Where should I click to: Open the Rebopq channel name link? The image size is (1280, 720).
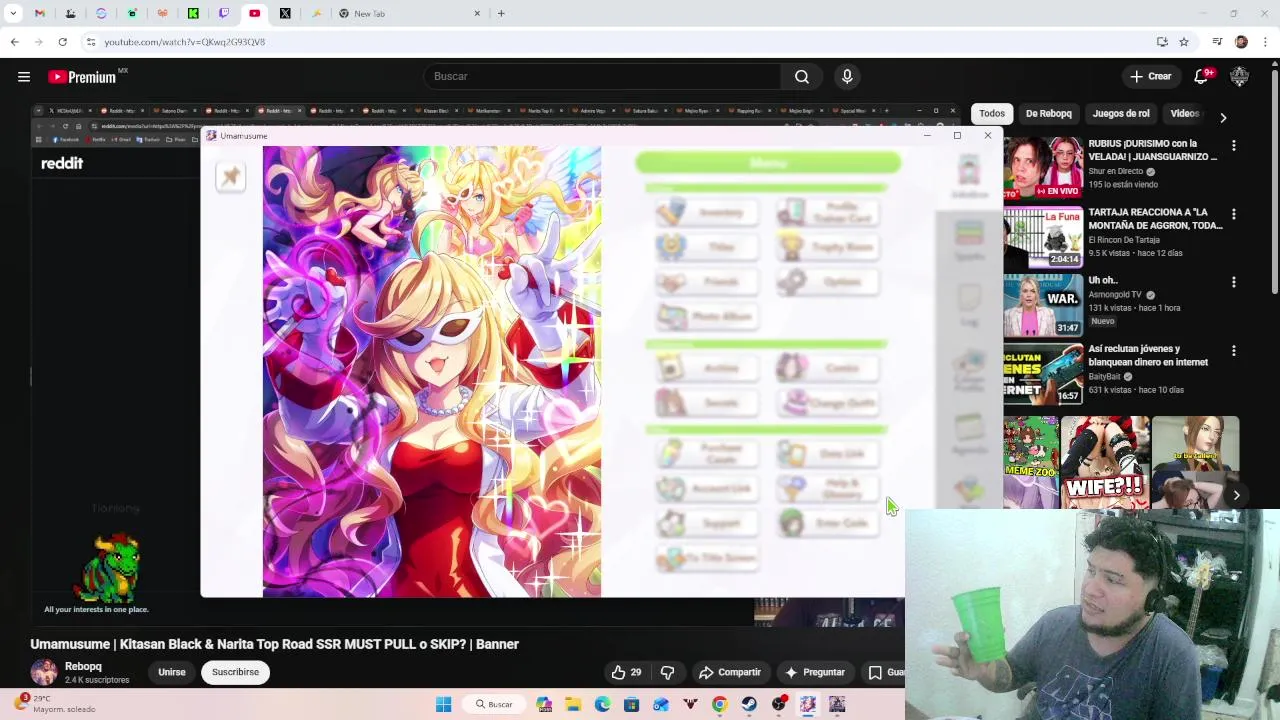[x=83, y=666]
